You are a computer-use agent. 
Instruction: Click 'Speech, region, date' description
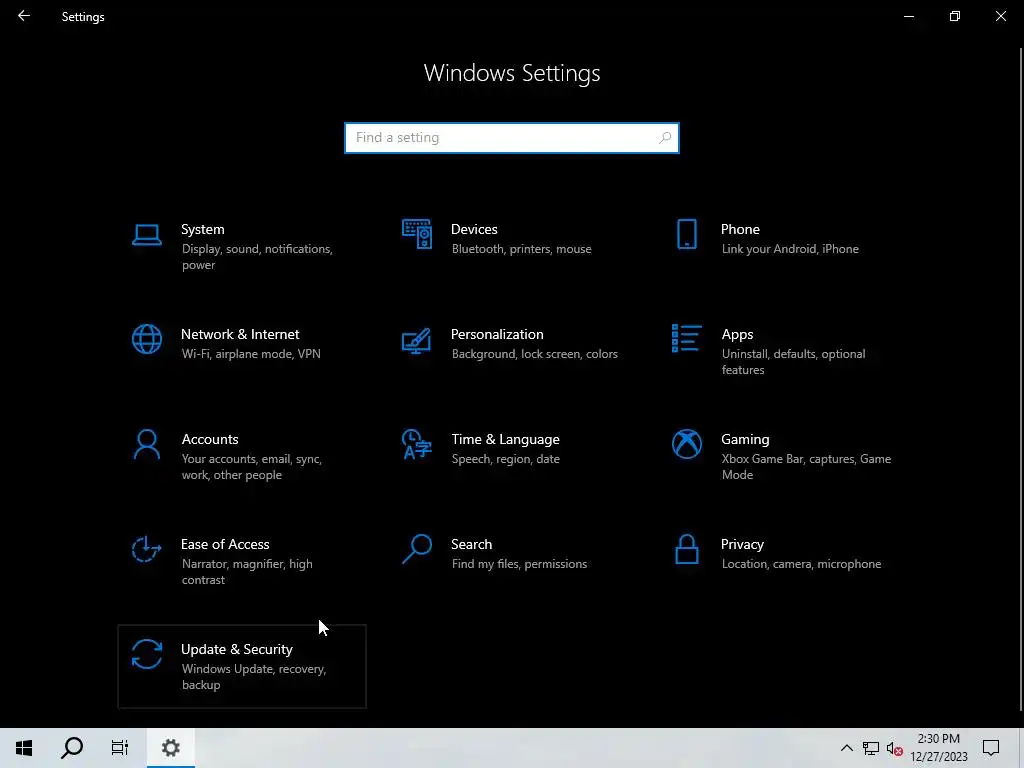[505, 459]
